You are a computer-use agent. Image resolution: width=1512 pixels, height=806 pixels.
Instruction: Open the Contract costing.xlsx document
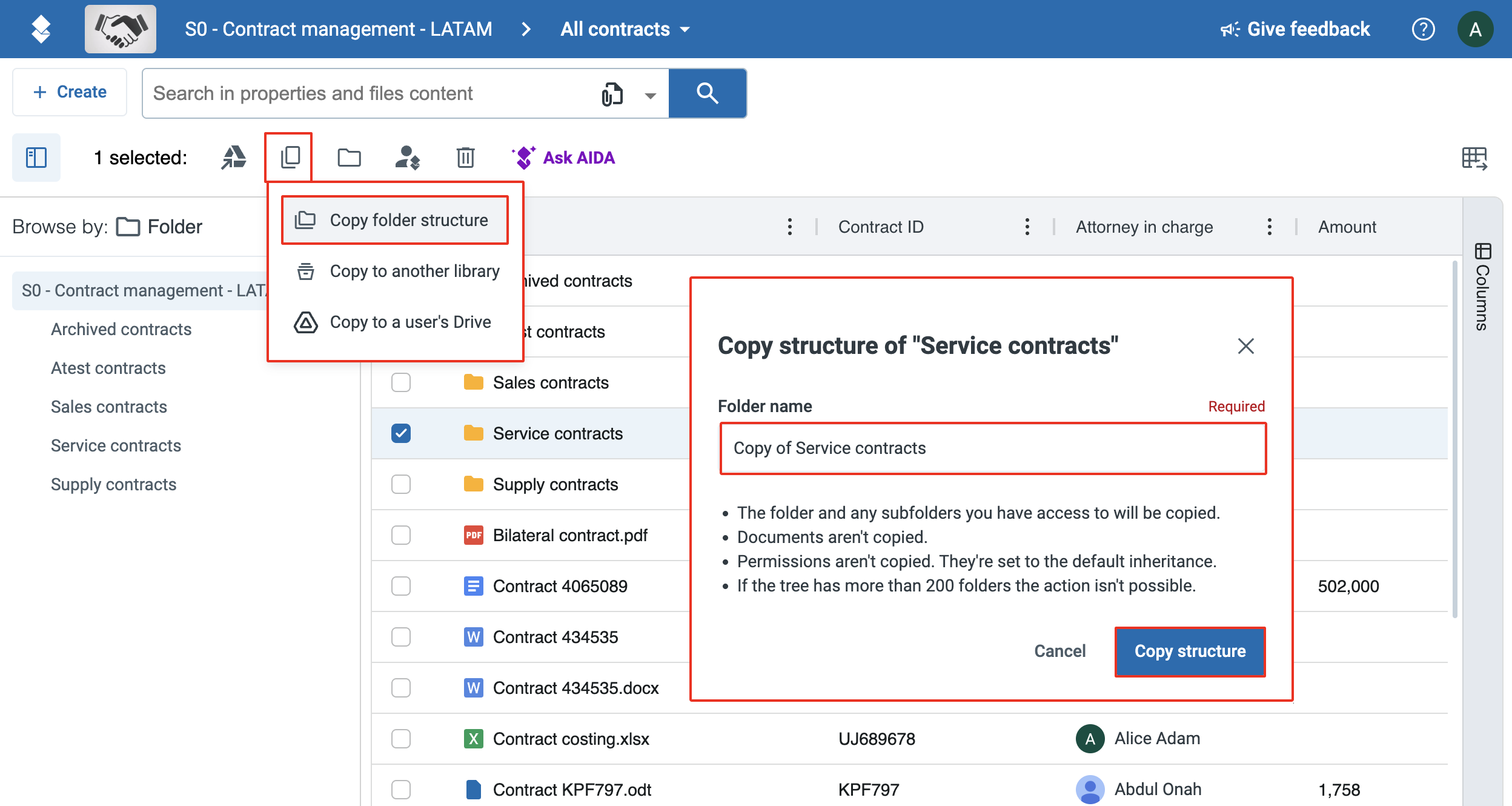(x=571, y=739)
